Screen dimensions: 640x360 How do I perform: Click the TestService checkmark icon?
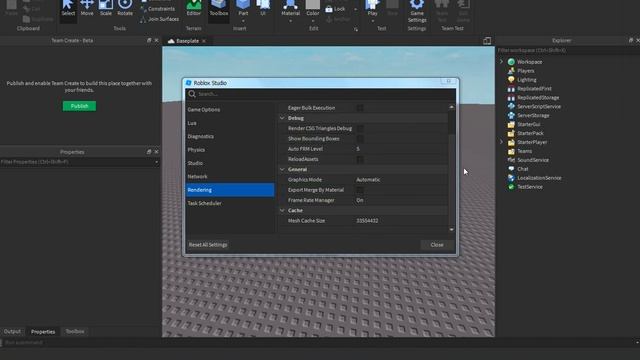click(x=511, y=187)
